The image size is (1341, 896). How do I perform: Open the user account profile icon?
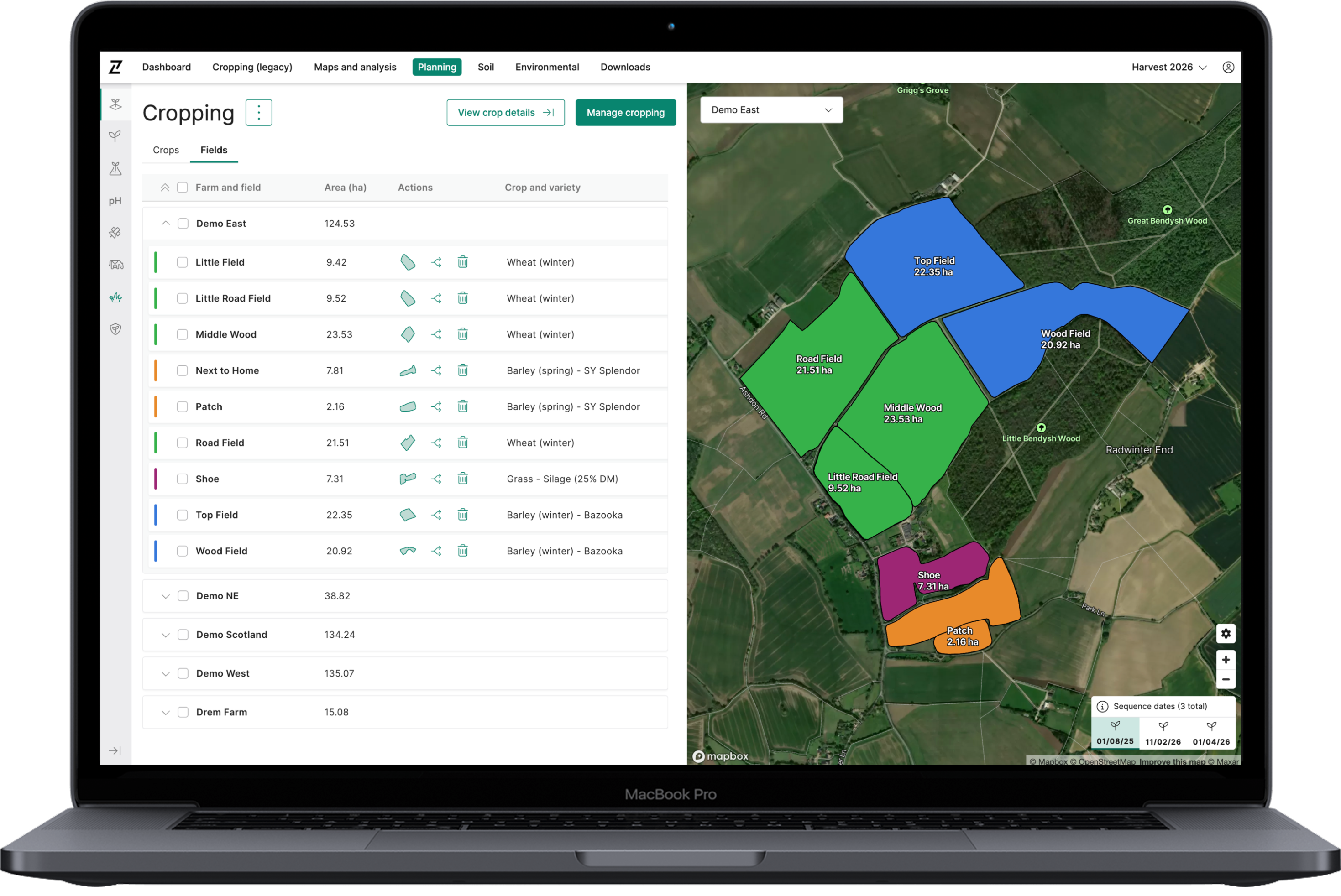tap(1228, 67)
